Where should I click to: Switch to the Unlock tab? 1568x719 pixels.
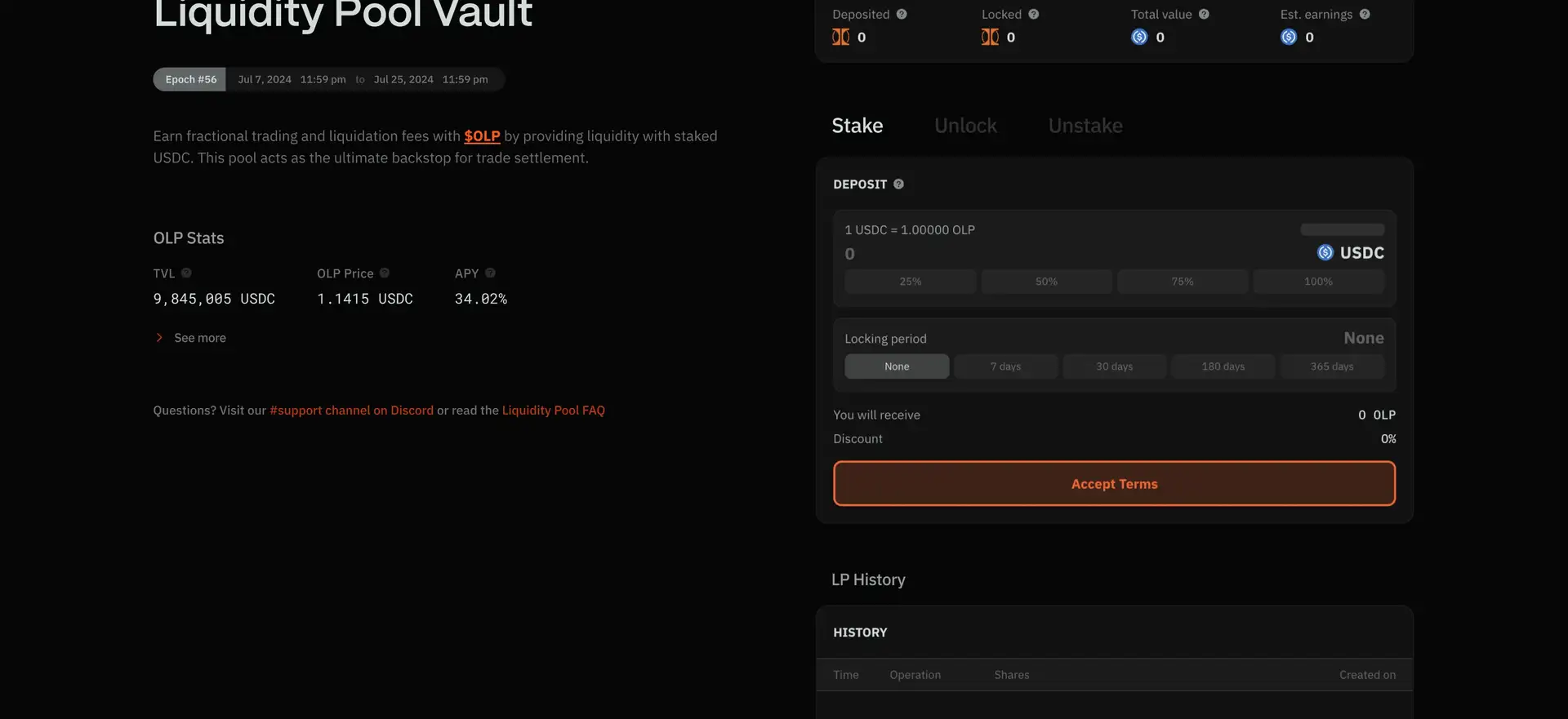point(965,126)
